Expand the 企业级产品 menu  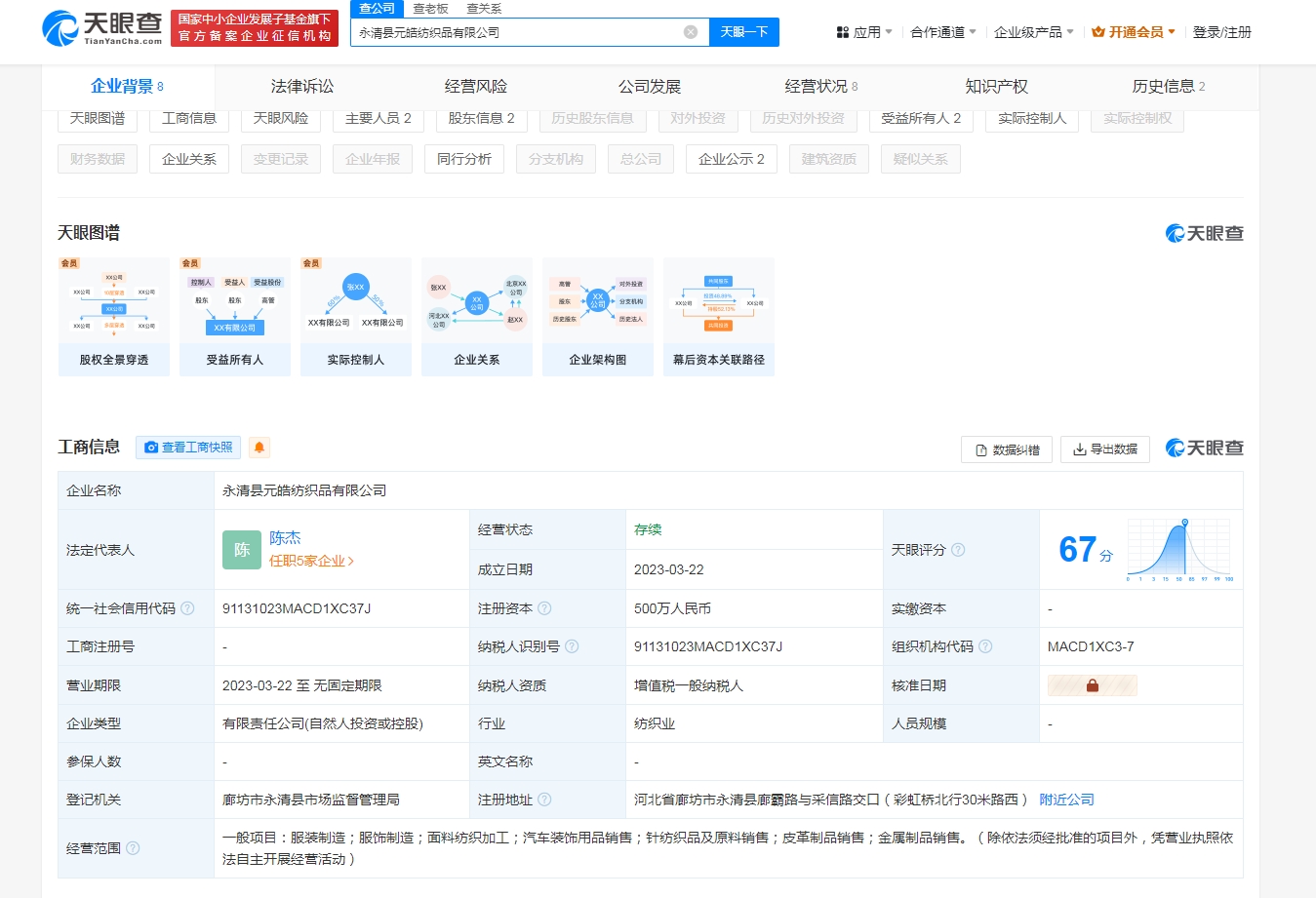[1034, 32]
